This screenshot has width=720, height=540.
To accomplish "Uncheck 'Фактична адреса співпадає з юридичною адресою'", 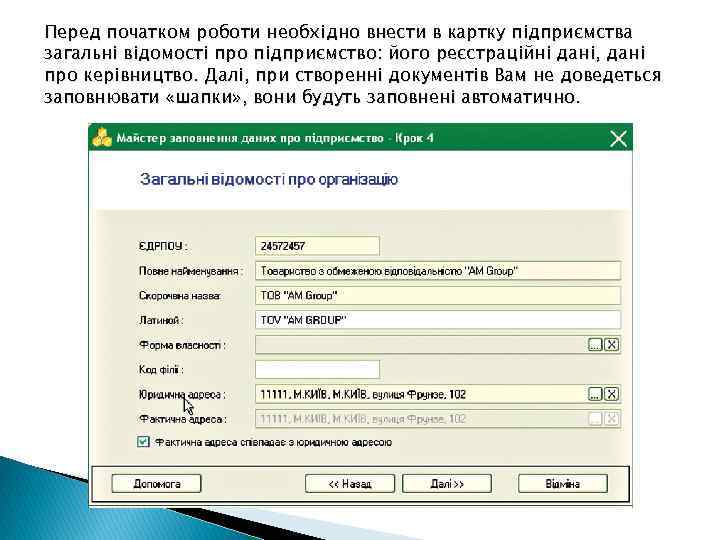I will (143, 442).
